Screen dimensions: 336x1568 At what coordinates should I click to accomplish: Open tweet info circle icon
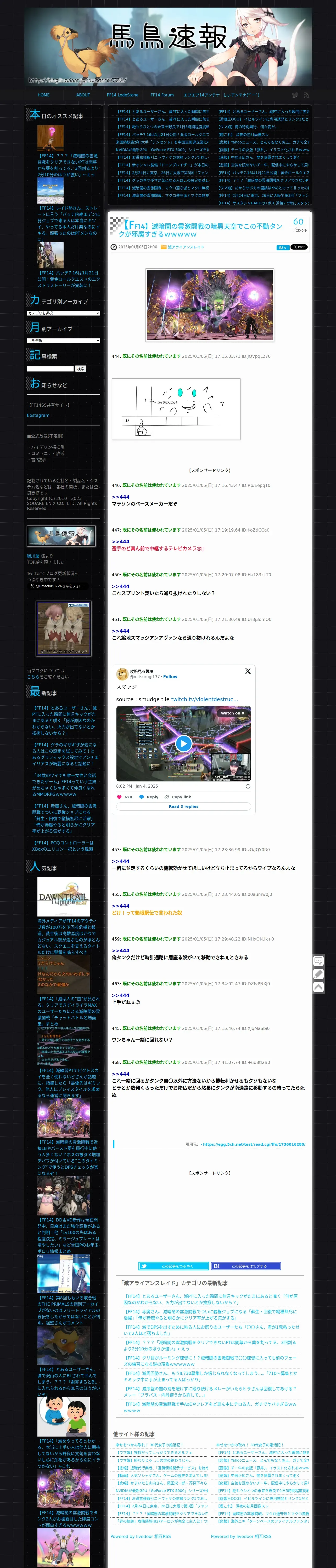coord(248,786)
